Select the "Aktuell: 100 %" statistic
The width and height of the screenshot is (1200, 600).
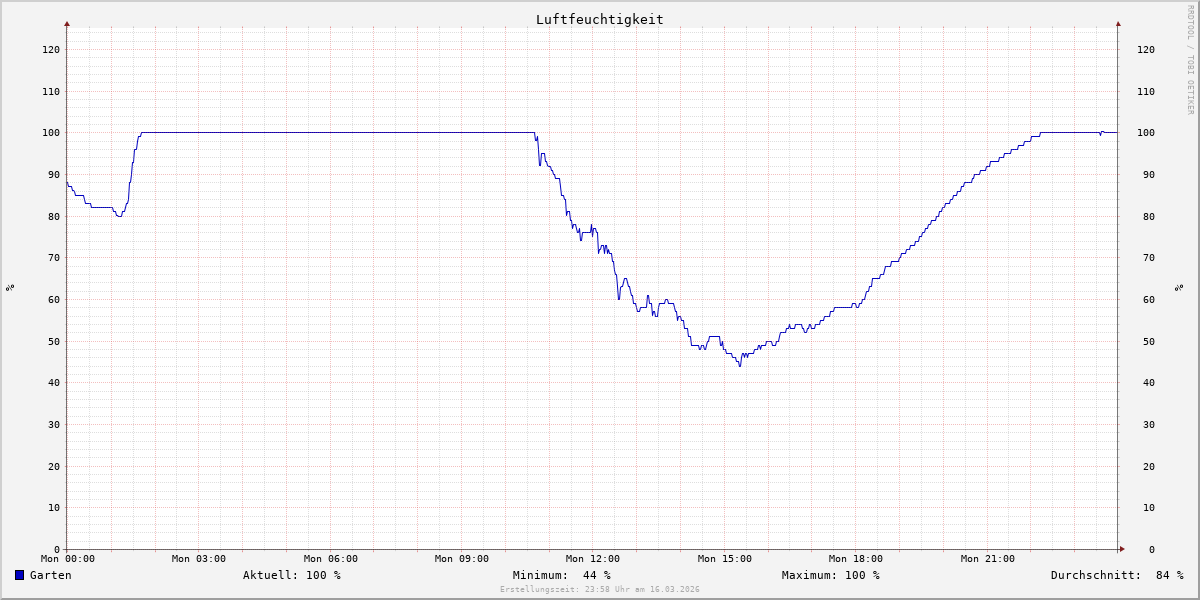pyautogui.click(x=291, y=575)
